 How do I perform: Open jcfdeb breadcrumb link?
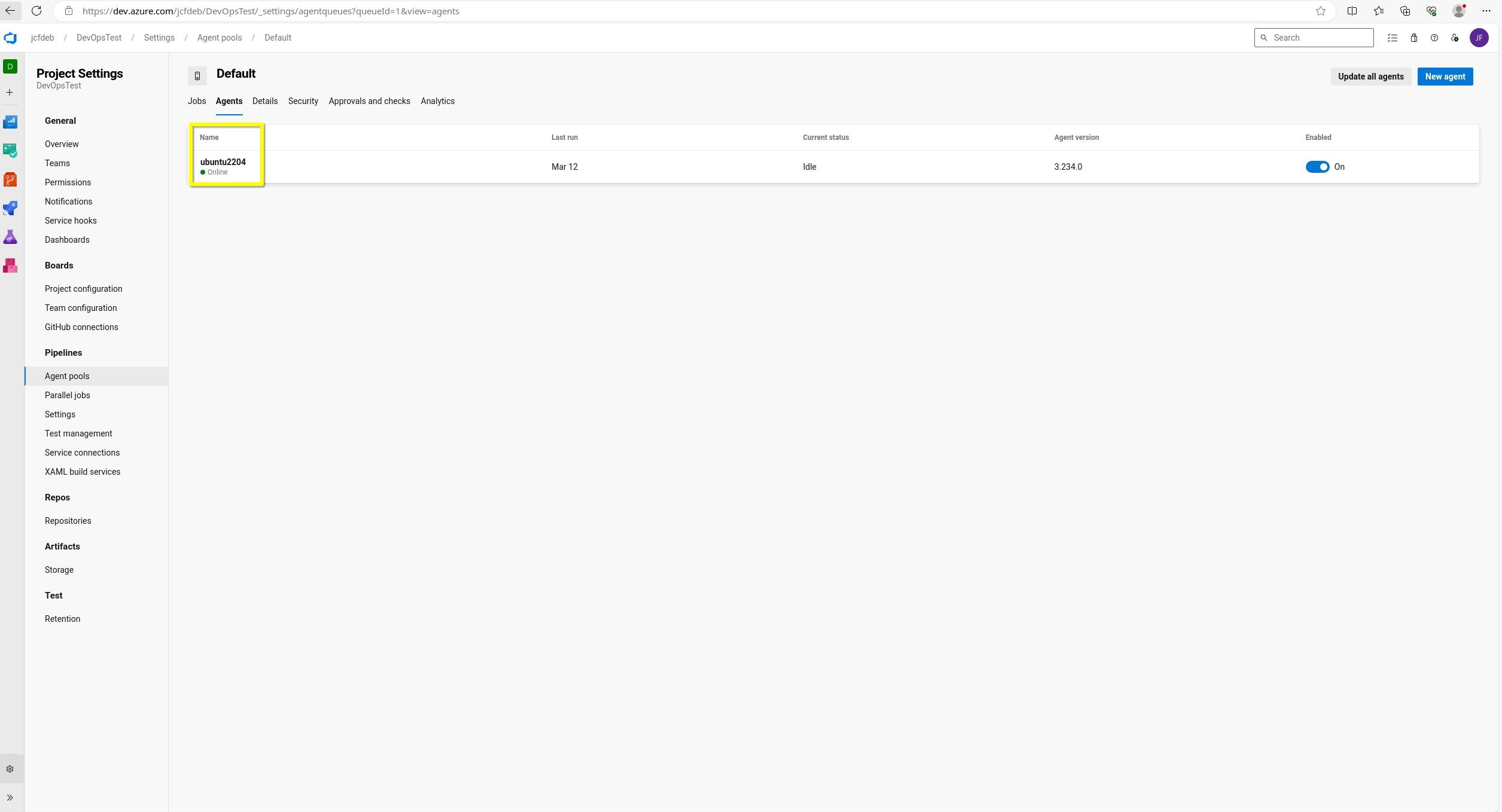click(x=42, y=38)
